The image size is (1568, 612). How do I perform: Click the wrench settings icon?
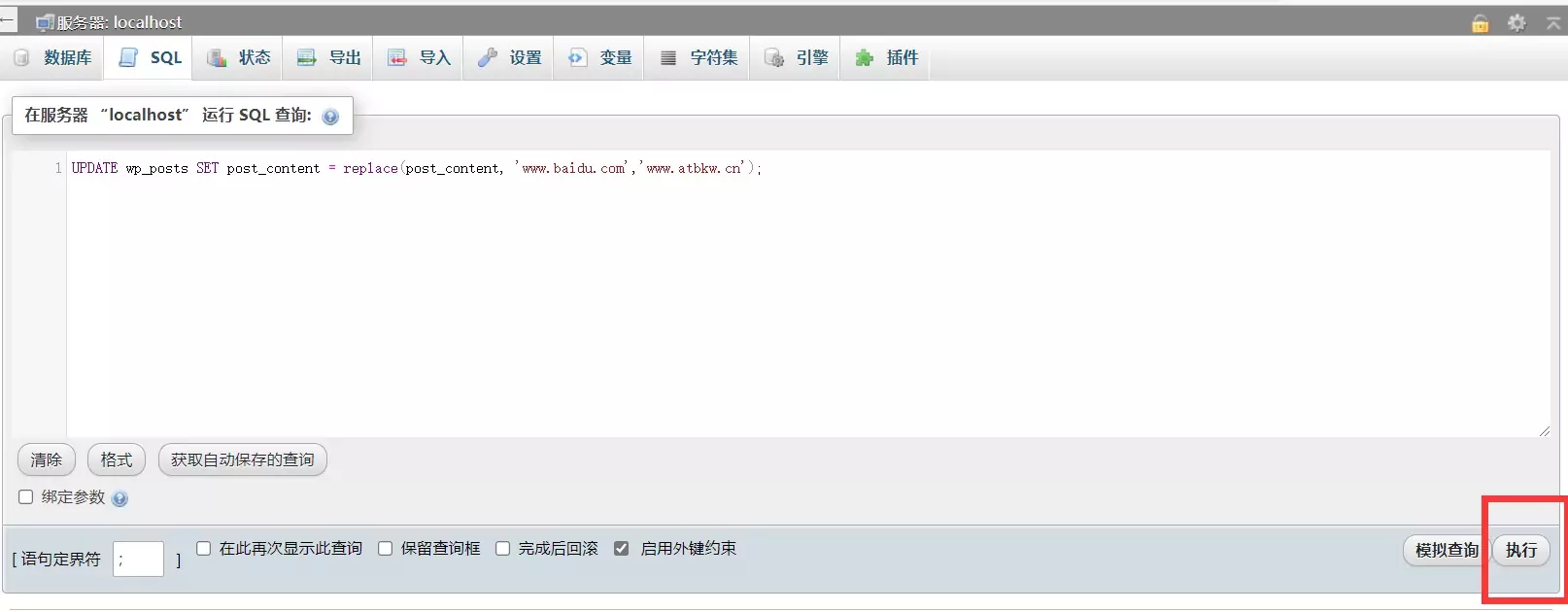(488, 58)
